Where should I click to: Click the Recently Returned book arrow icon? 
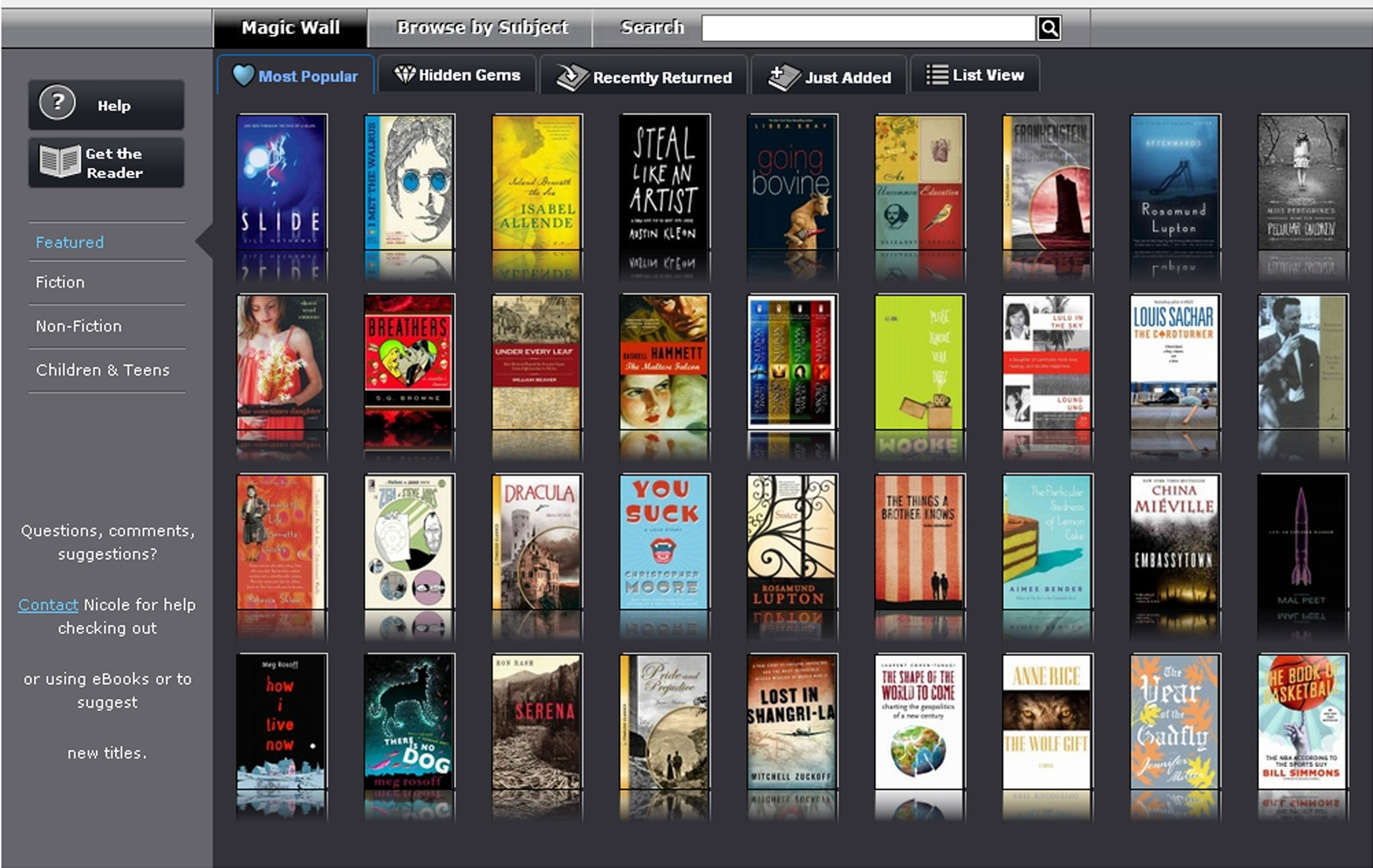572,77
